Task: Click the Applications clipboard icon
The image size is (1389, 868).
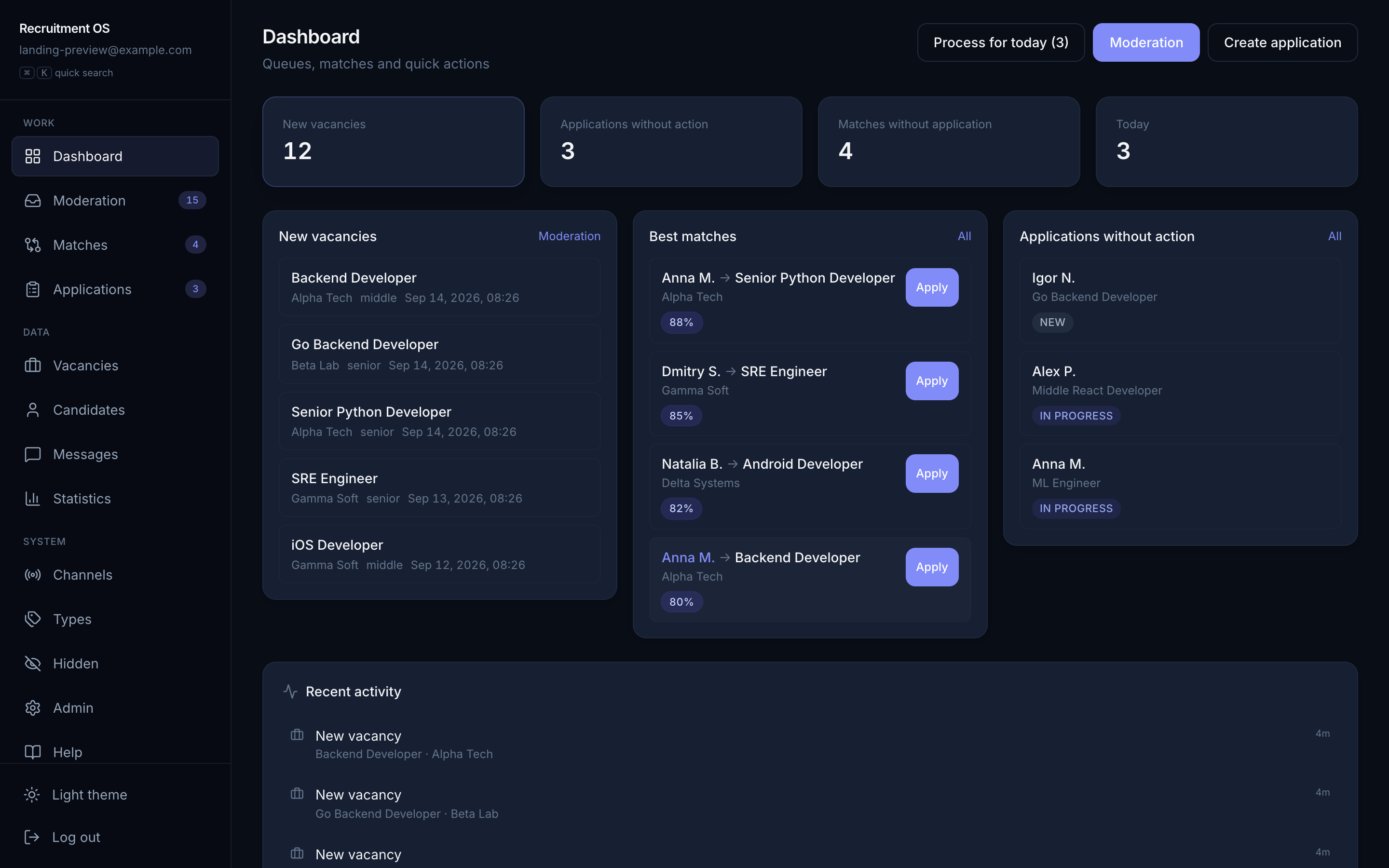Action: tap(33, 289)
